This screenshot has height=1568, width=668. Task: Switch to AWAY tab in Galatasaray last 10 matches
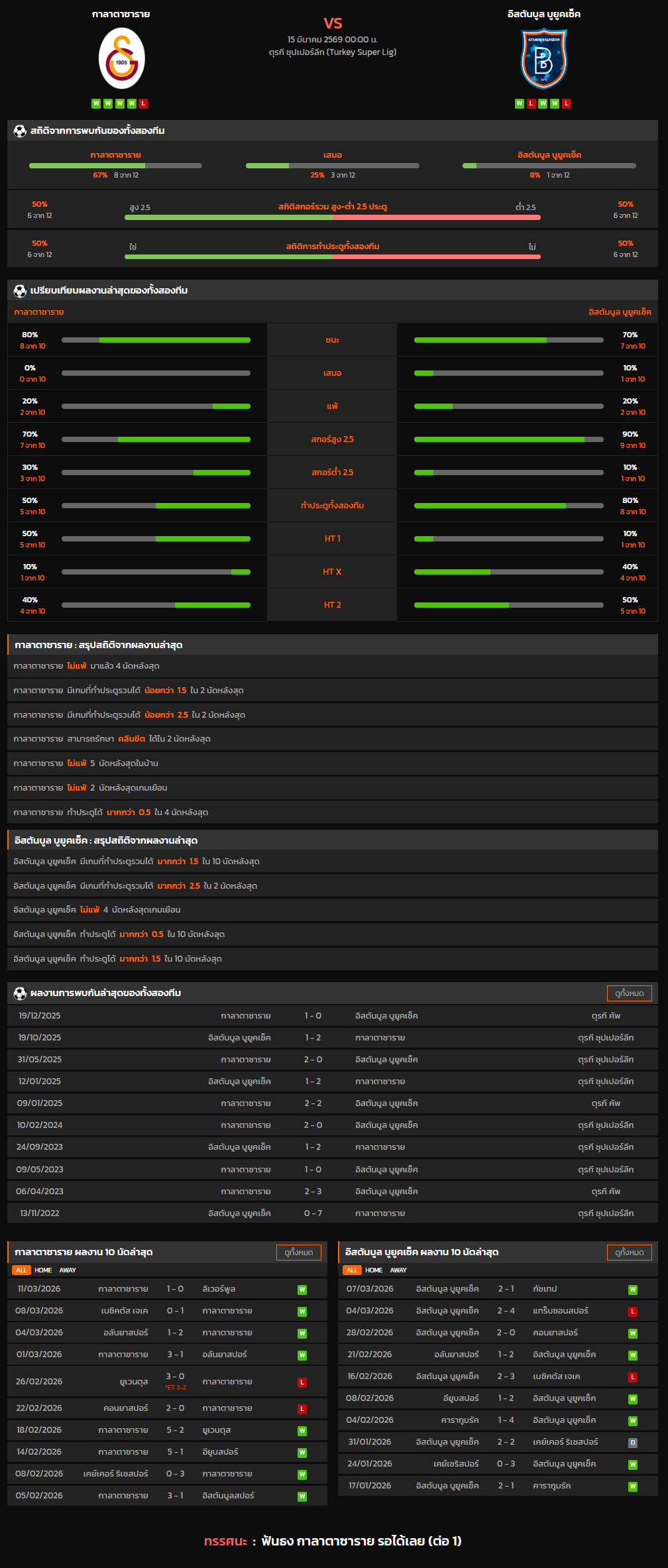tap(68, 1270)
